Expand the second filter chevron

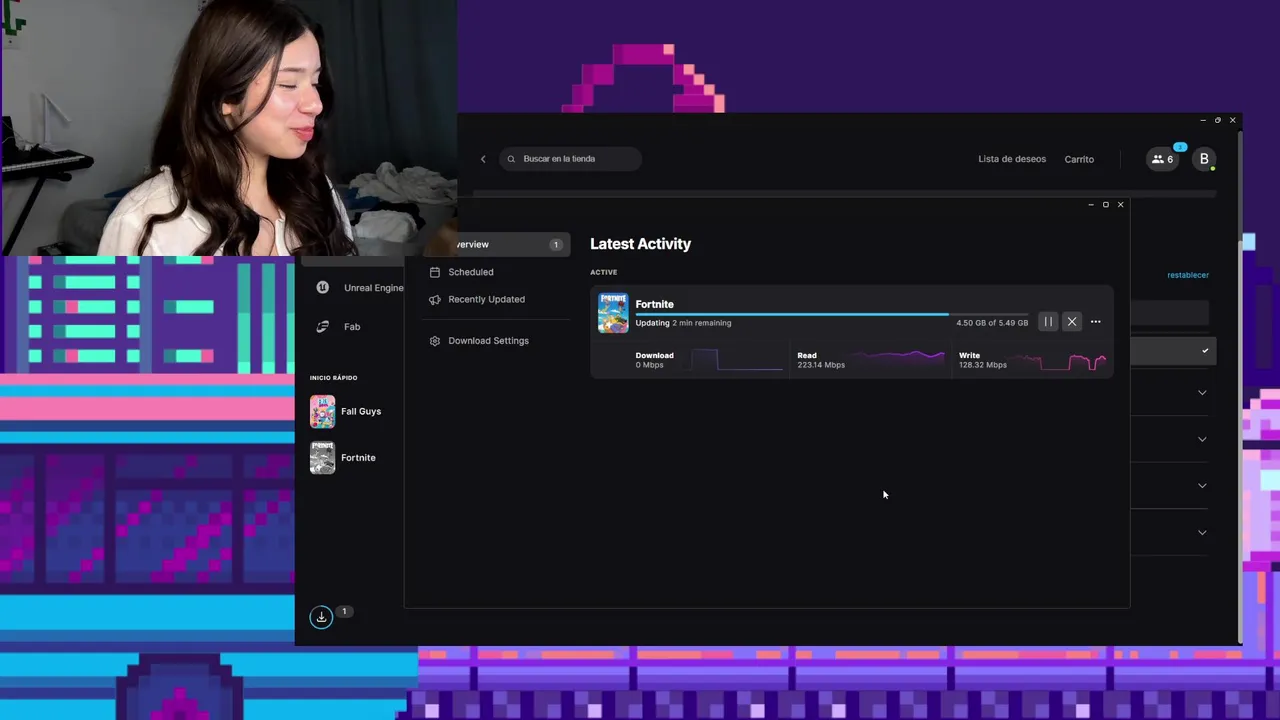[1202, 439]
